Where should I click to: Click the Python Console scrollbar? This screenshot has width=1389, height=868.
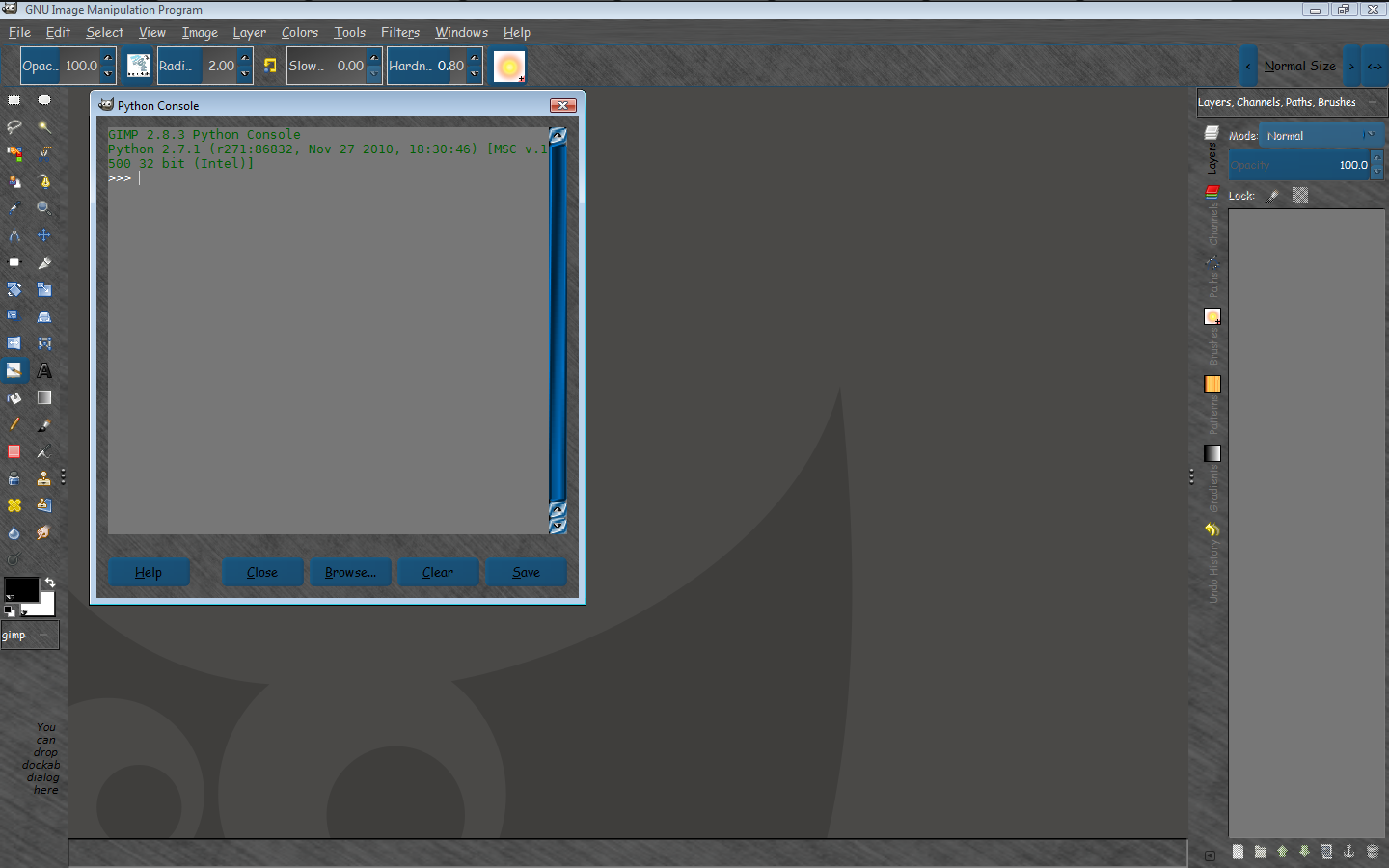pos(557,328)
